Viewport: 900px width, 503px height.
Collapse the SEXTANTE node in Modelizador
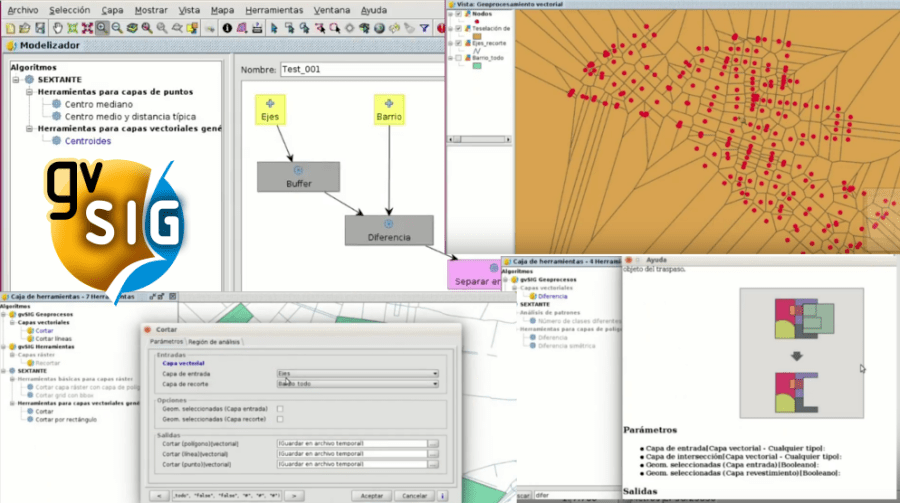[18, 79]
